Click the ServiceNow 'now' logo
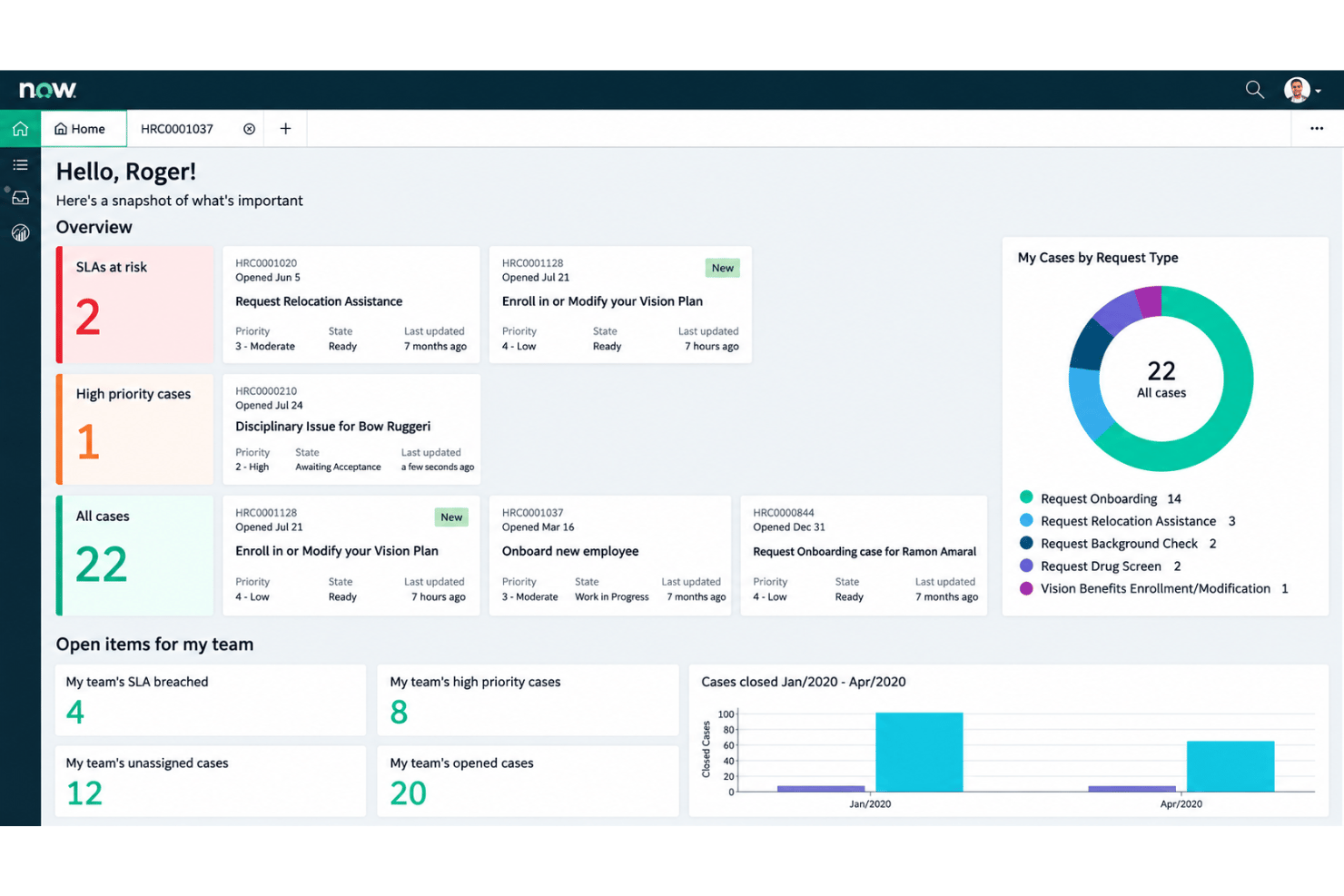 [x=48, y=90]
